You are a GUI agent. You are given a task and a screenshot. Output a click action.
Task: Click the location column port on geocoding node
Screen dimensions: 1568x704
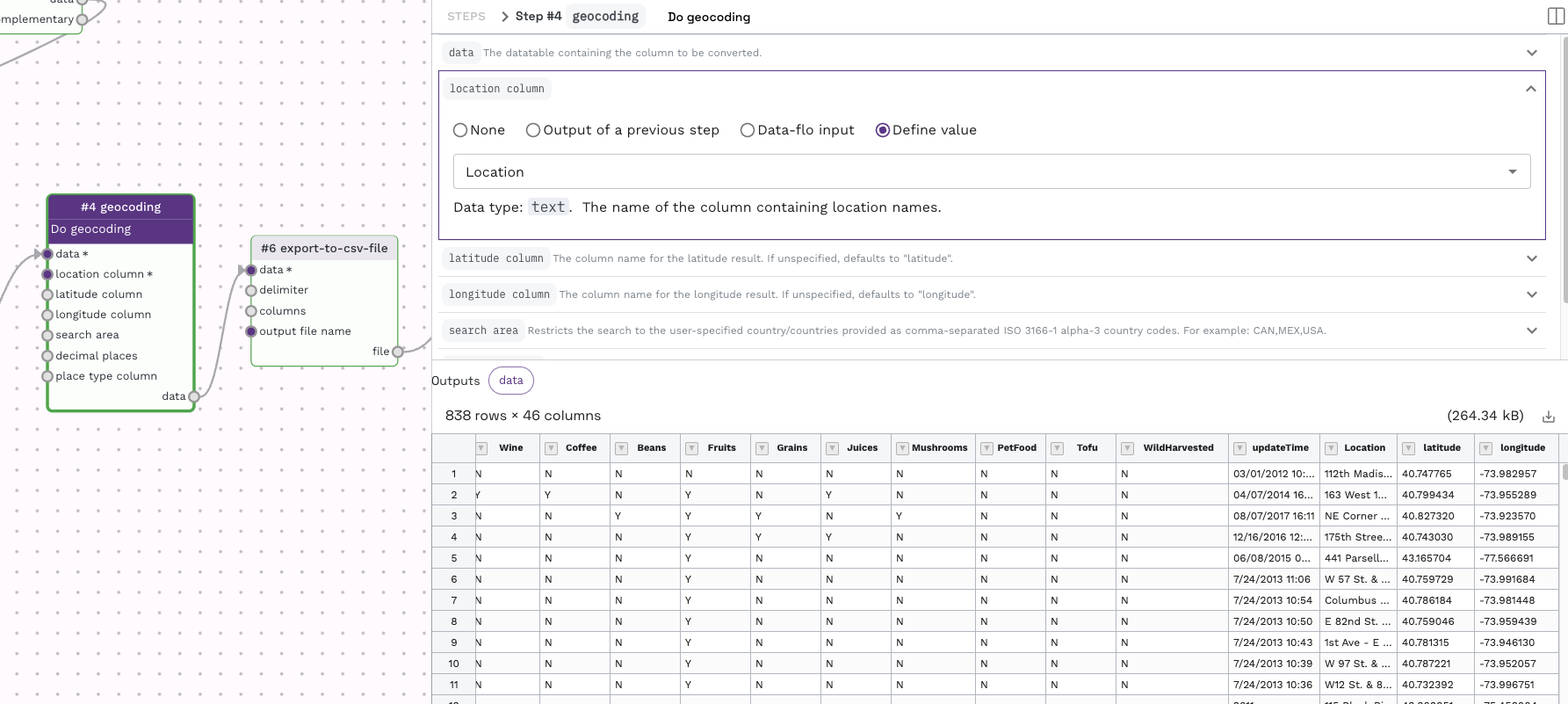coord(47,274)
